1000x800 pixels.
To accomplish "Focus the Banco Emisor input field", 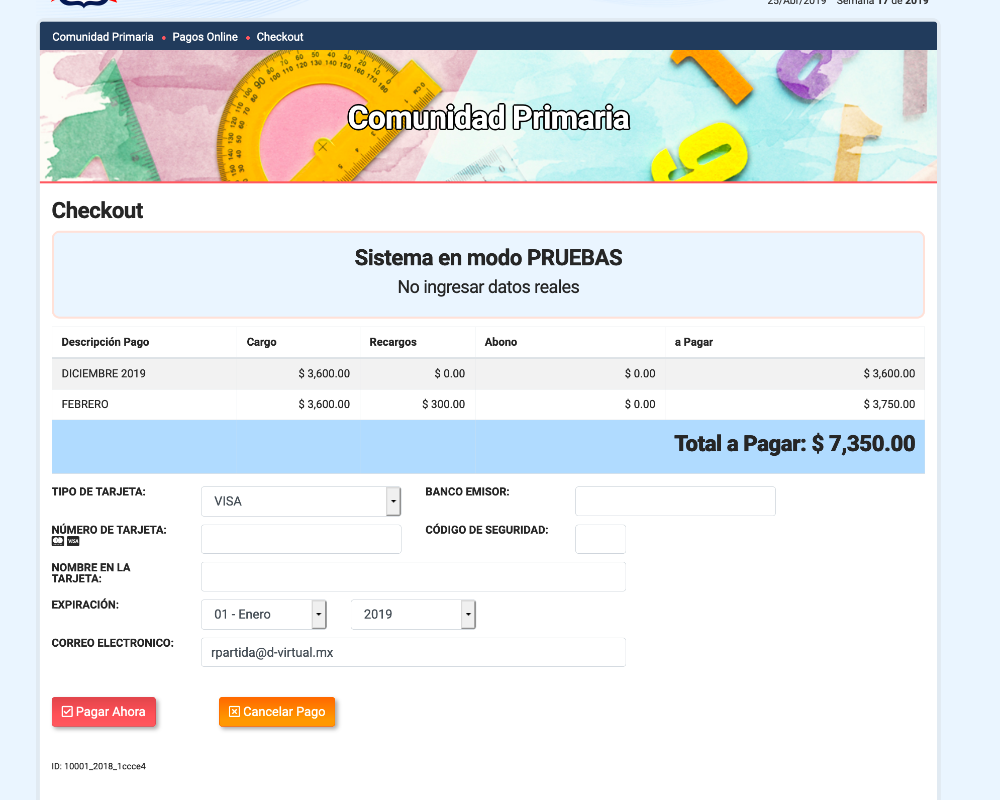I will (x=675, y=501).
